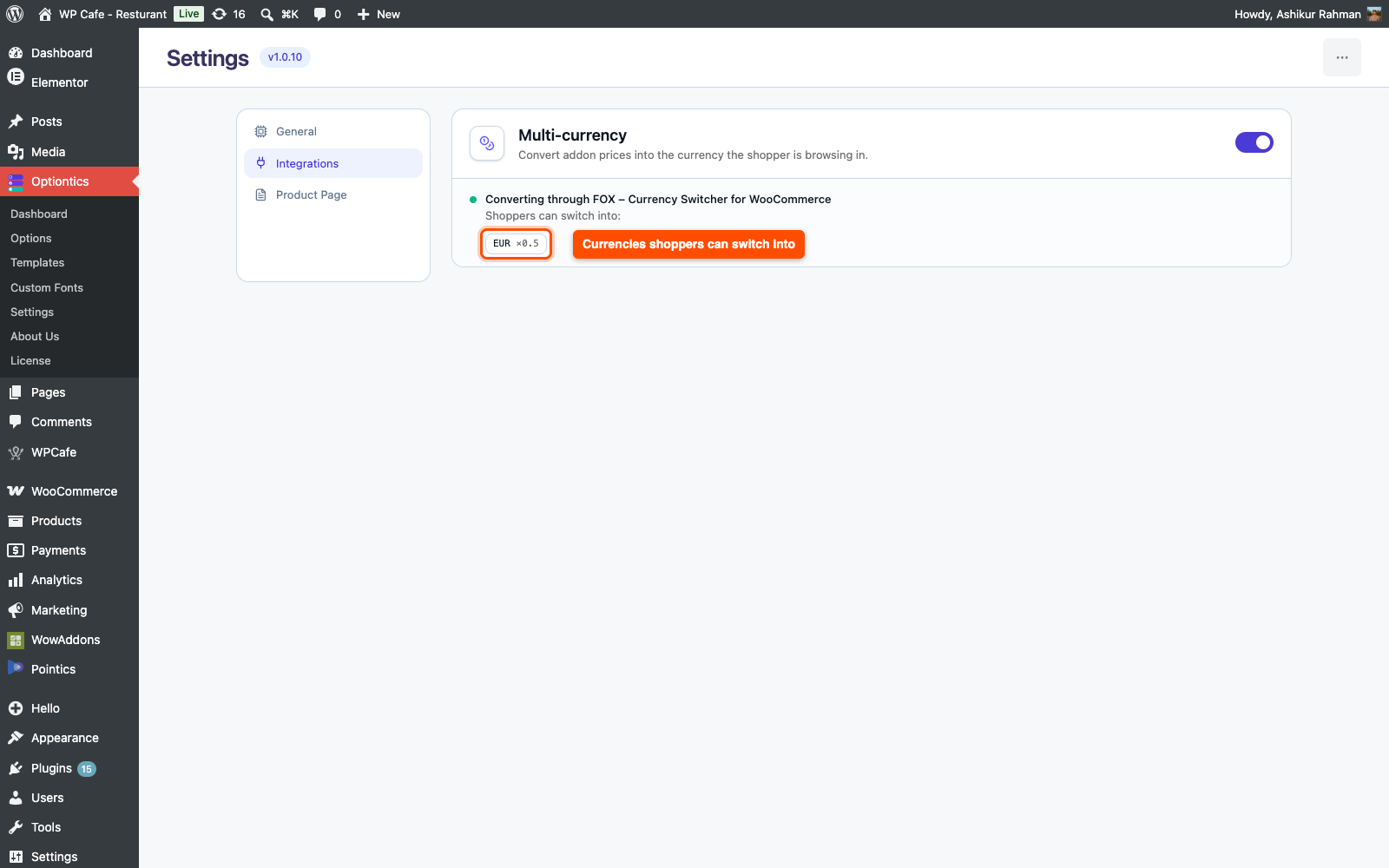Click the Payments icon
The image size is (1389, 868).
tap(16, 550)
